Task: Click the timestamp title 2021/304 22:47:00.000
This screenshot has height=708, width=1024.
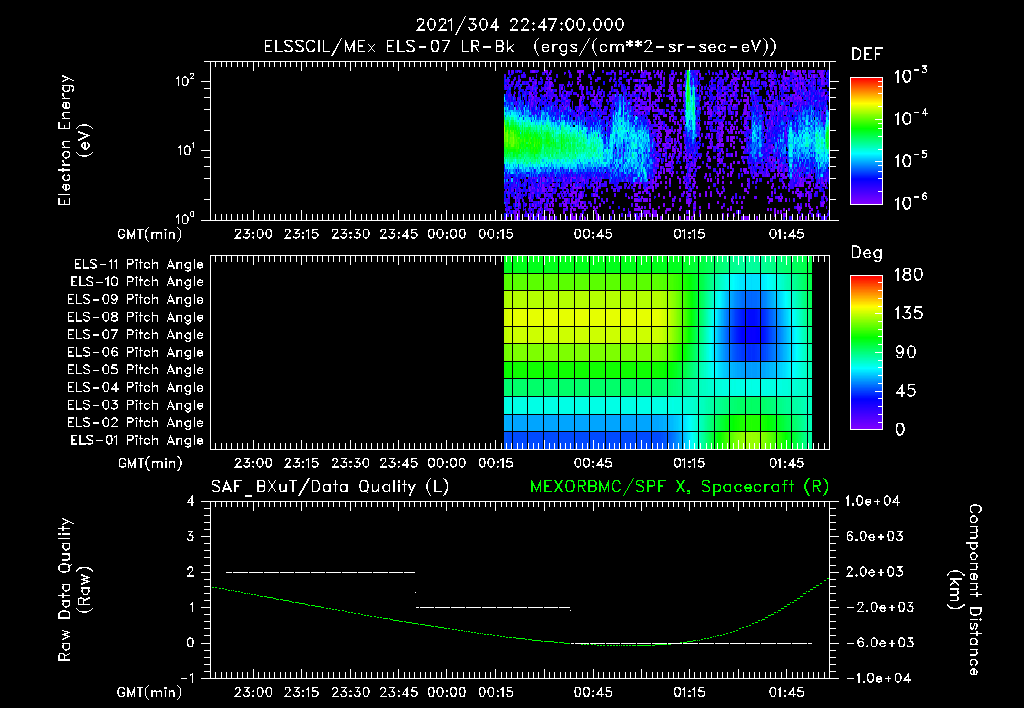Action: (520, 25)
